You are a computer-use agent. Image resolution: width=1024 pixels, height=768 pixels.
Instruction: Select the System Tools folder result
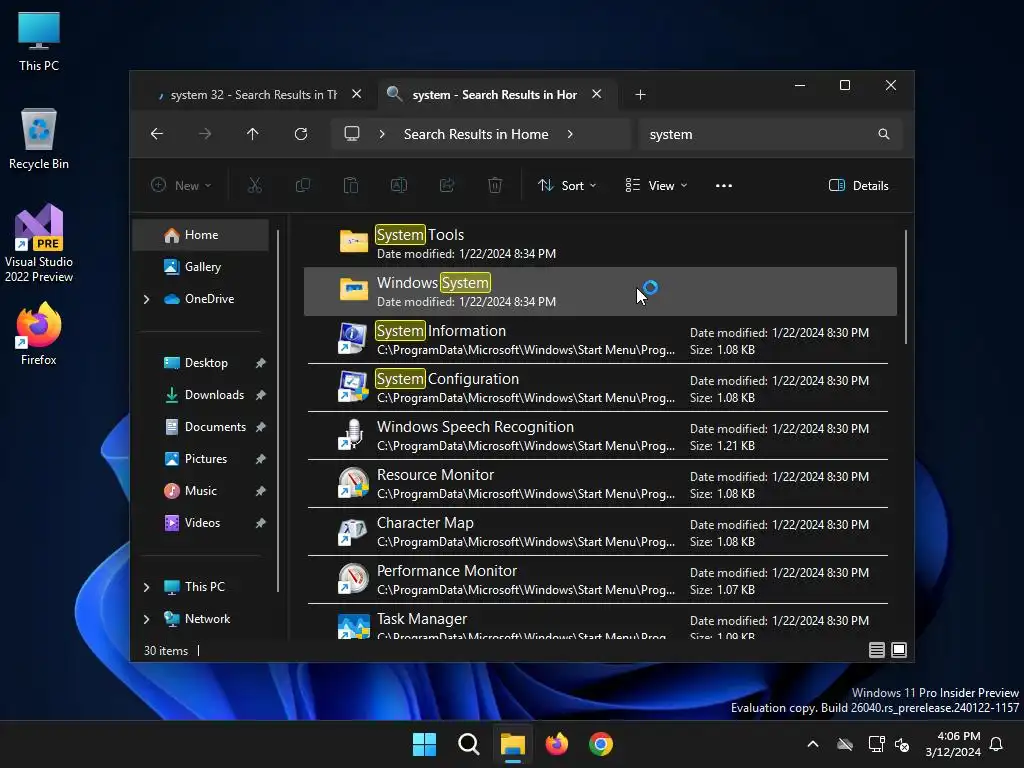pyautogui.click(x=600, y=243)
